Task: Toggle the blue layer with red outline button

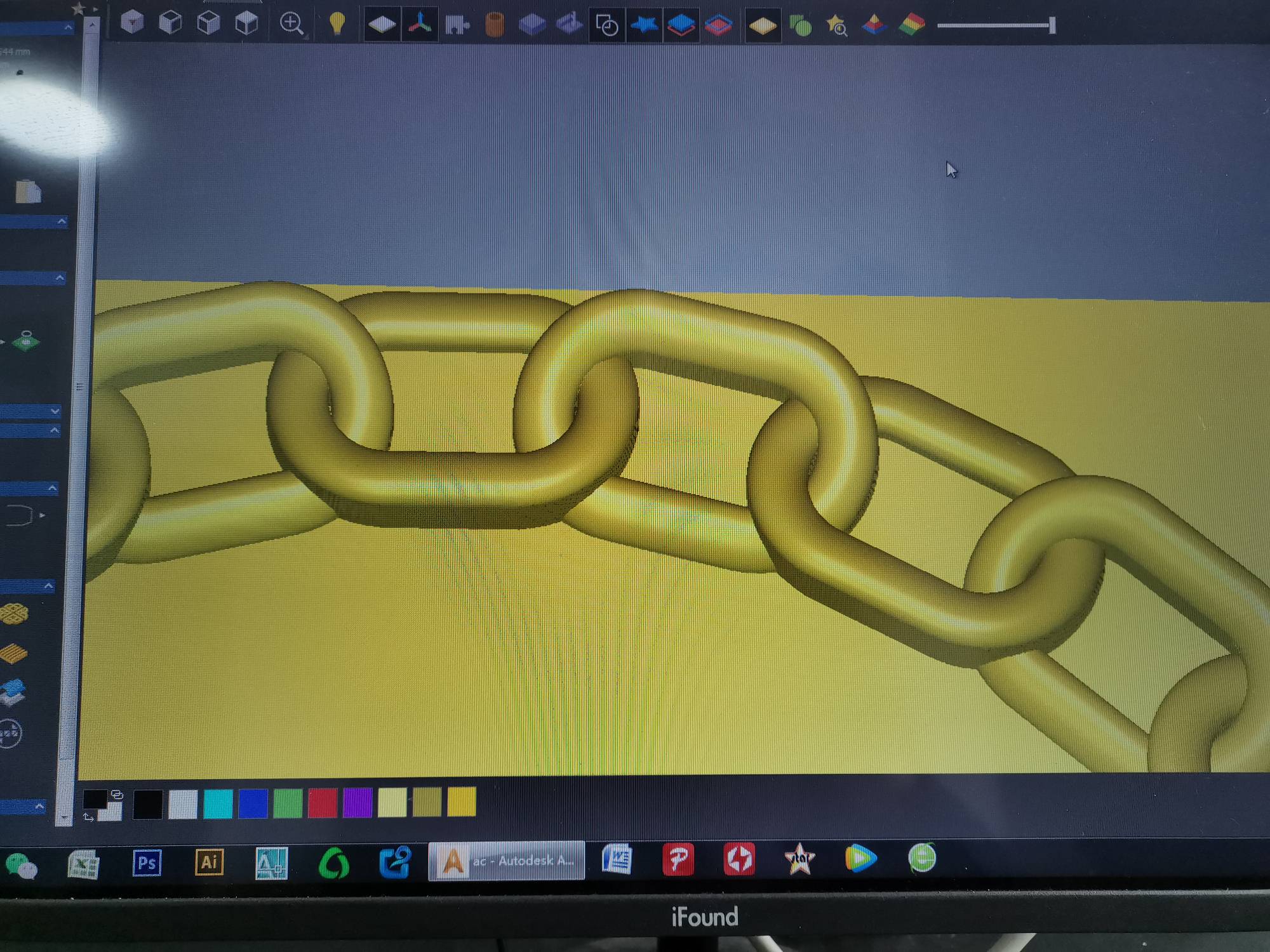Action: click(681, 25)
